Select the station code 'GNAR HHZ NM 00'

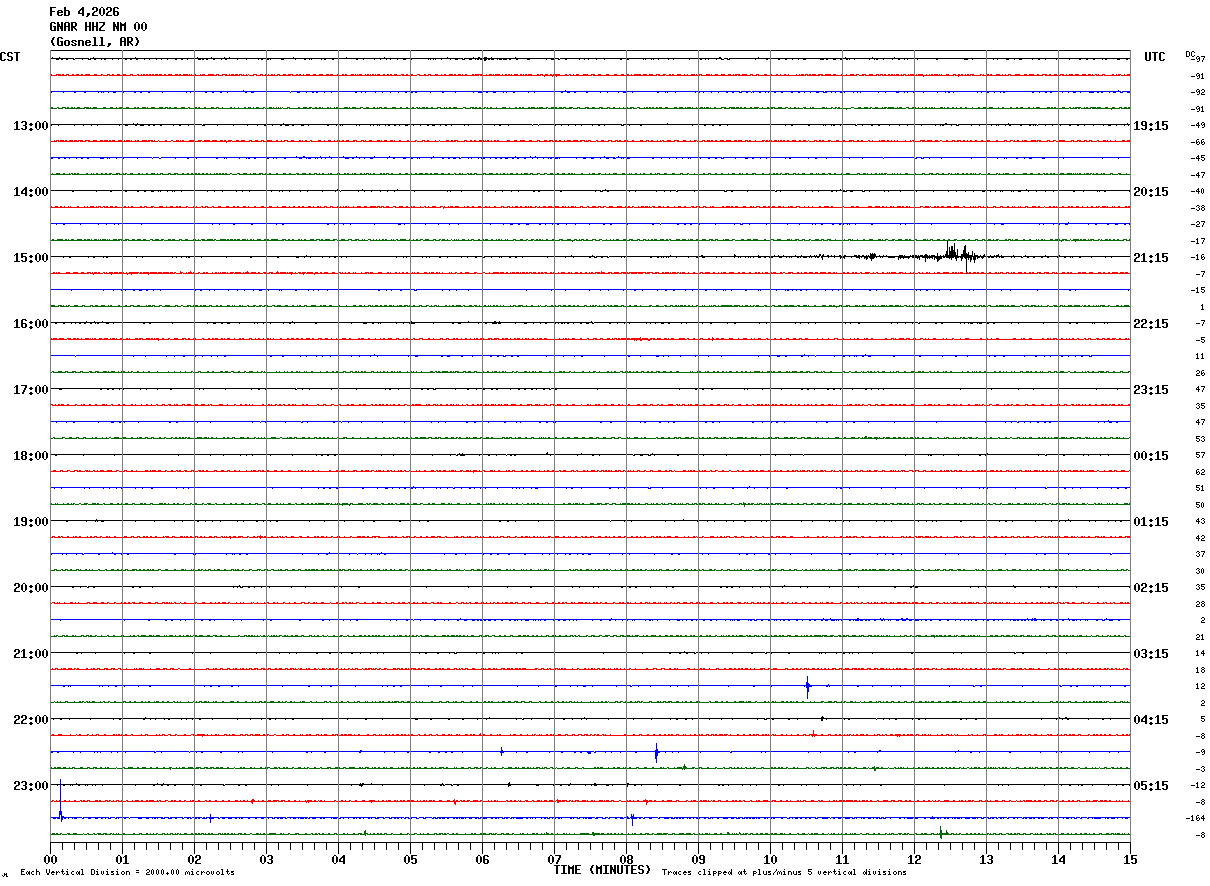[x=98, y=27]
